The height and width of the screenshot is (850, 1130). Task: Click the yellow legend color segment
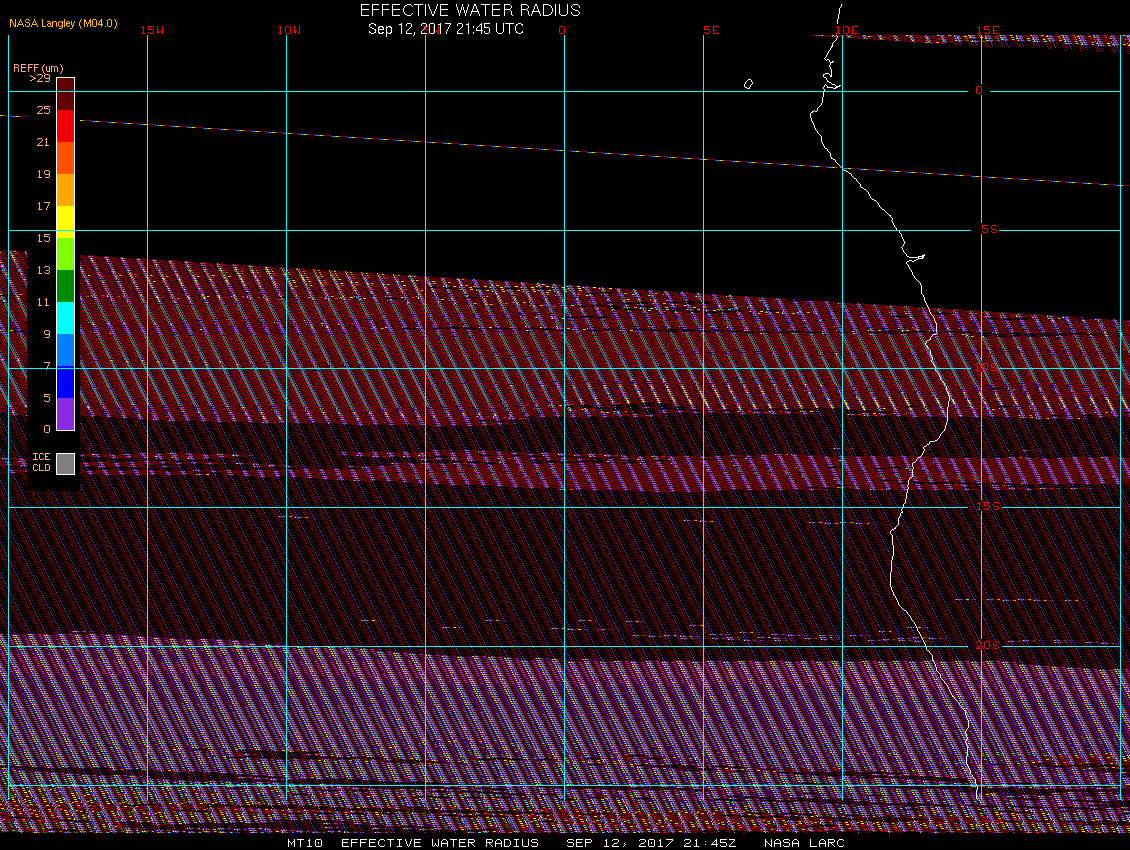(66, 222)
